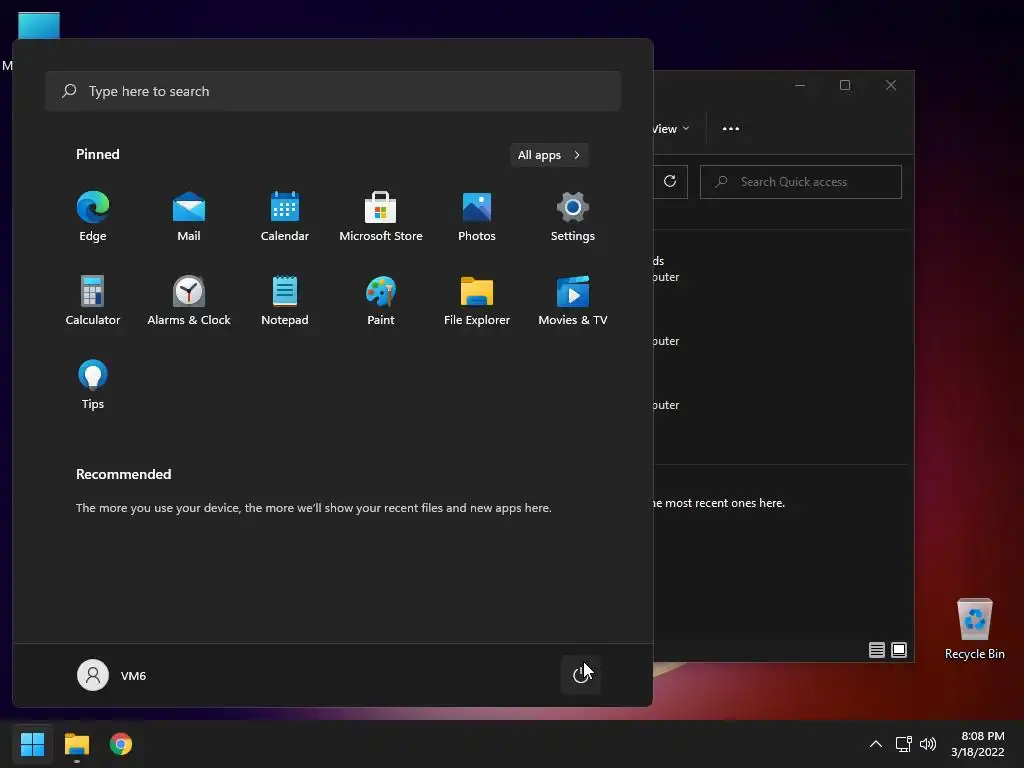Open File Explorer pinned app

(x=477, y=300)
